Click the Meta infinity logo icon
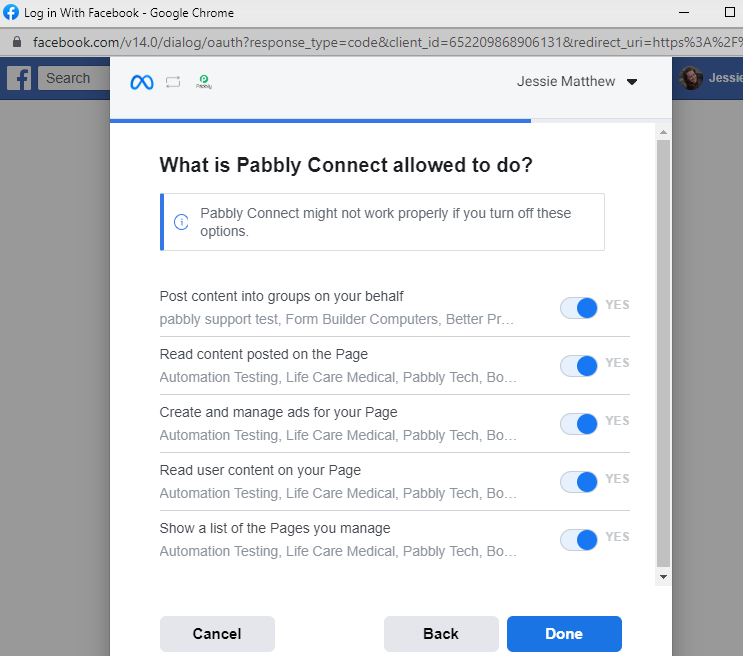The width and height of the screenshot is (743, 656). coord(142,82)
